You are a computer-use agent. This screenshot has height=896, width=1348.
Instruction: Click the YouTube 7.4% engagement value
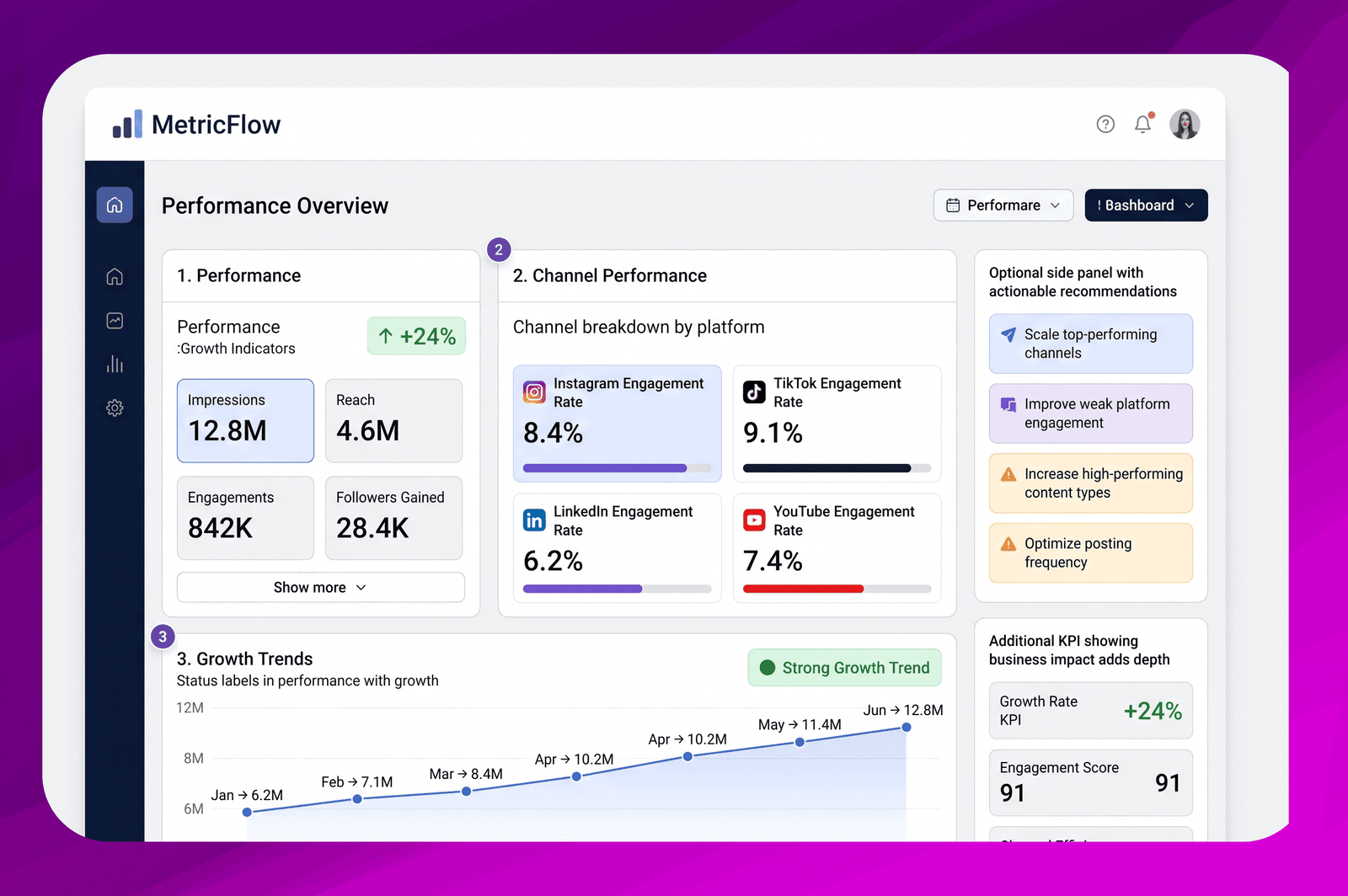(x=773, y=561)
